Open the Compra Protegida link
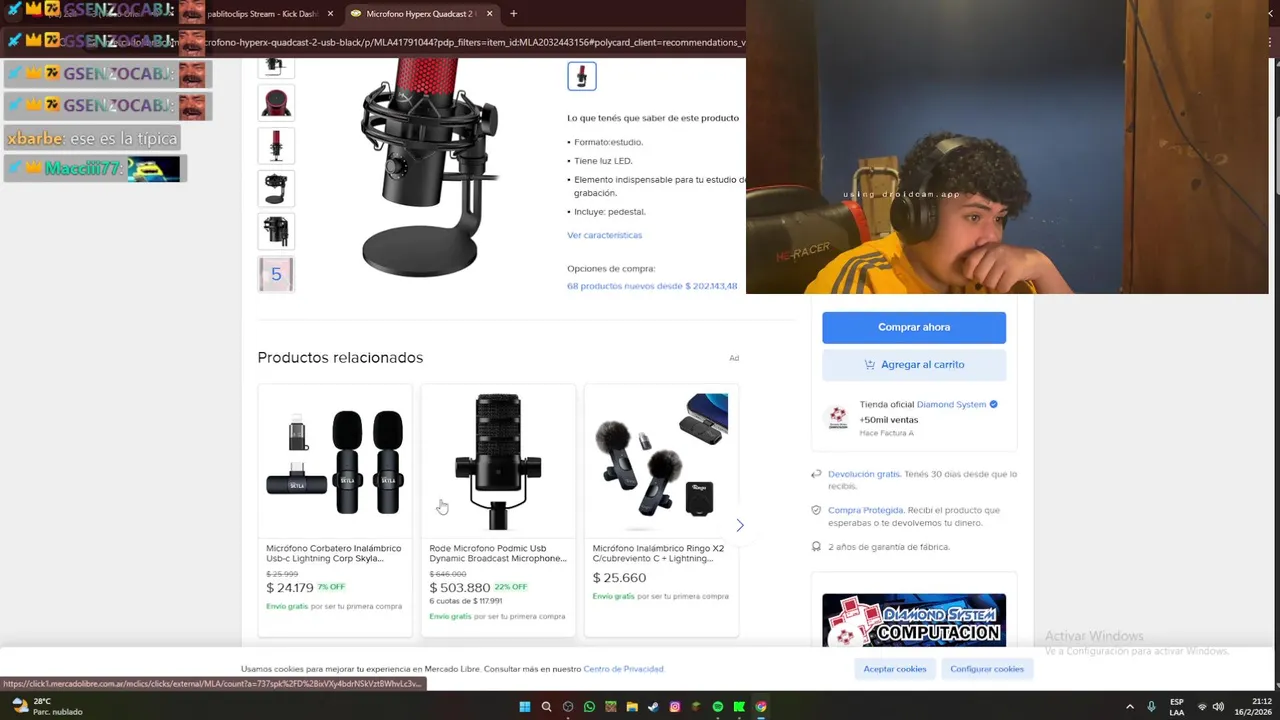 865,510
